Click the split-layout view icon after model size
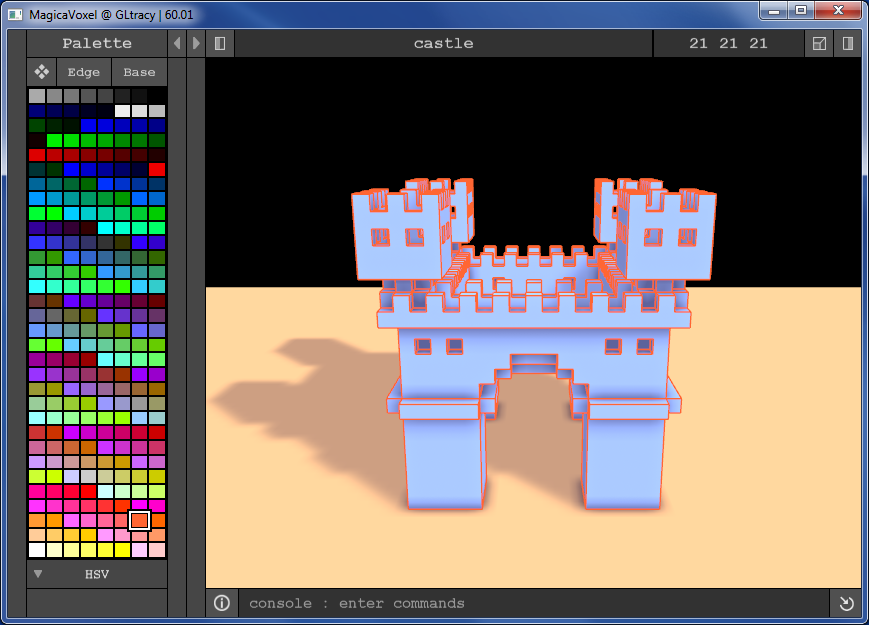Image resolution: width=869 pixels, height=625 pixels. point(819,43)
